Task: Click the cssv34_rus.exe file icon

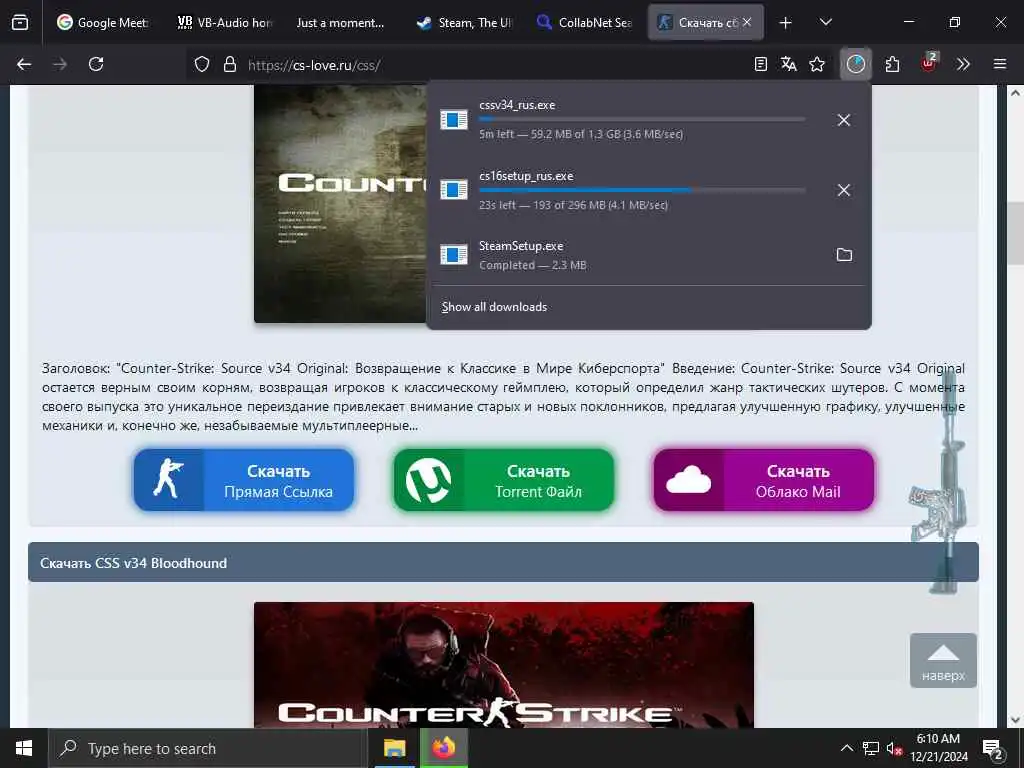Action: pos(453,120)
